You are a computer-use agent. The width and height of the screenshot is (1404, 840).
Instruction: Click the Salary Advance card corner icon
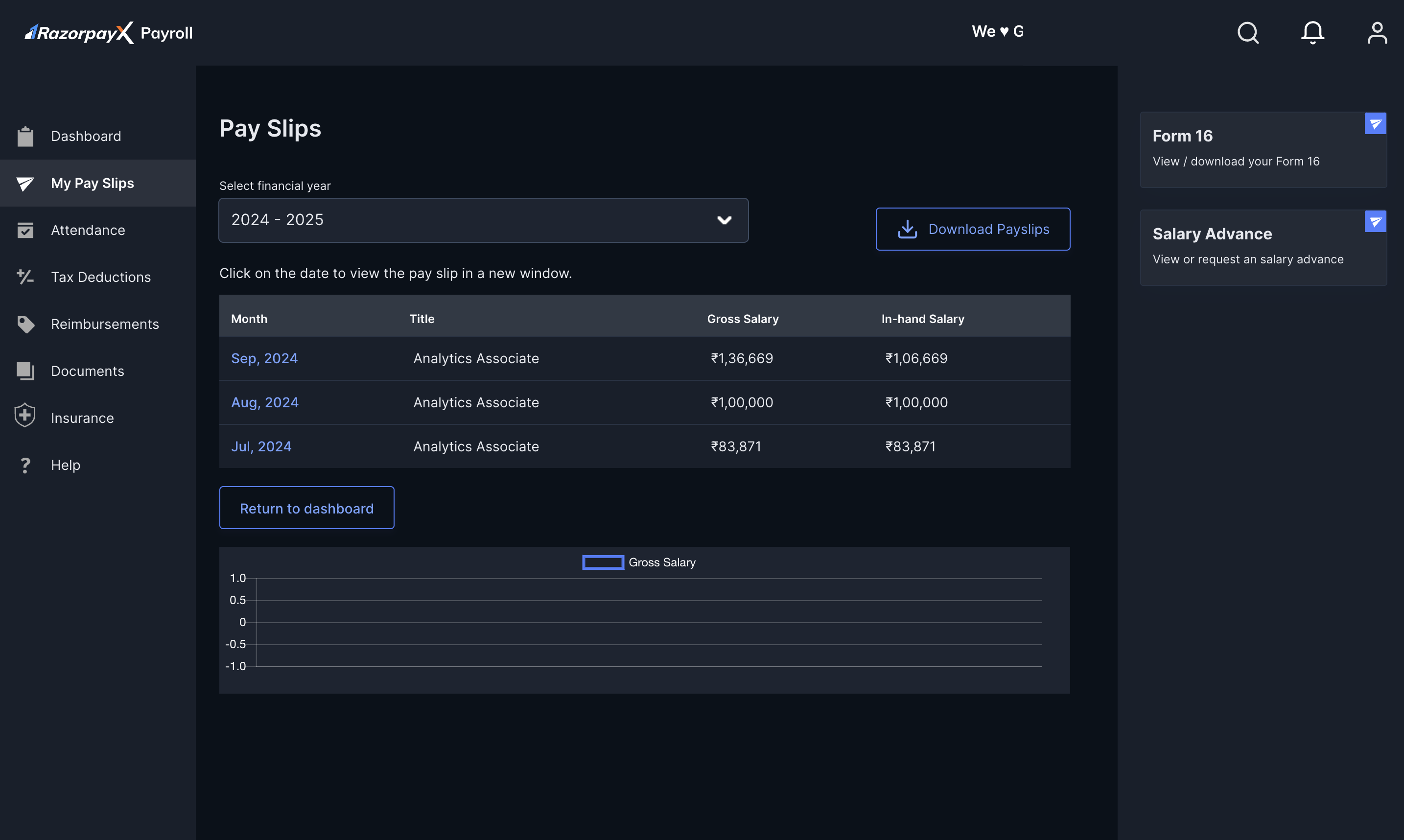(x=1375, y=221)
